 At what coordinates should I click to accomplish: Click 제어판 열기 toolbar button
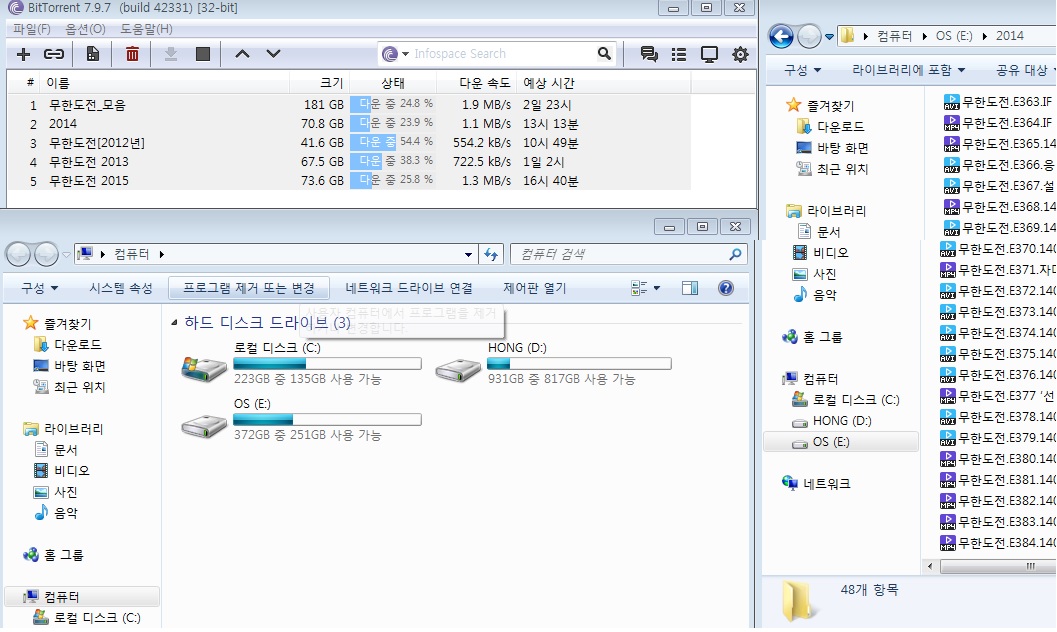coord(535,288)
